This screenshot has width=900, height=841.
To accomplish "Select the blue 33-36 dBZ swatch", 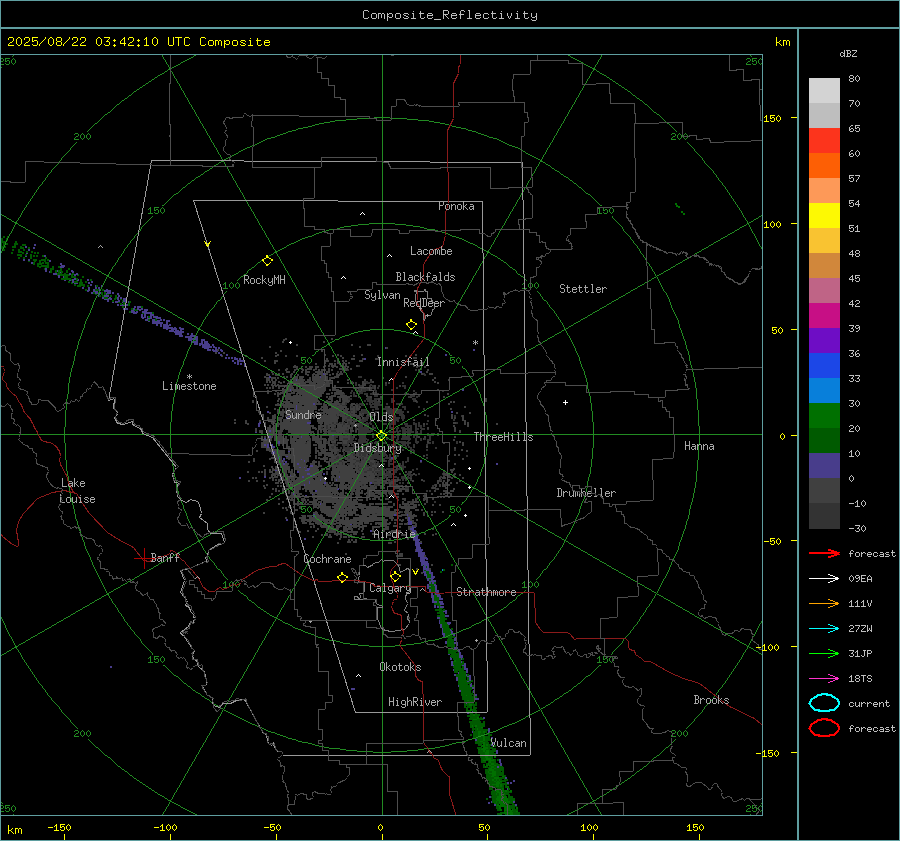I will pos(824,366).
